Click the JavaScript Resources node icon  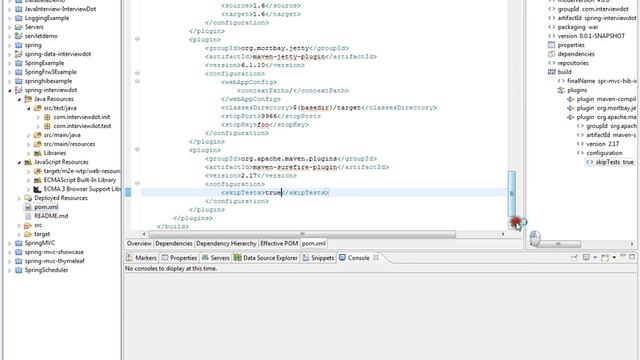click(x=28, y=162)
